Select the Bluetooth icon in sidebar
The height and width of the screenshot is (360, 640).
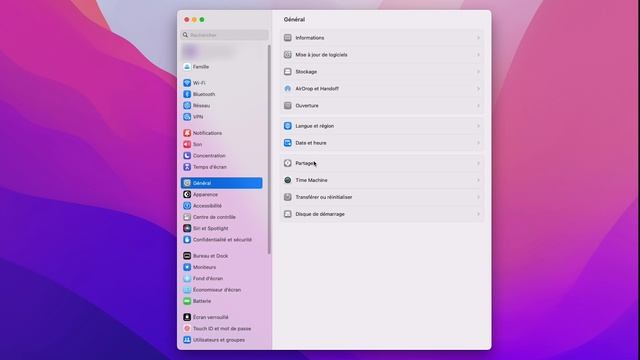click(187, 94)
